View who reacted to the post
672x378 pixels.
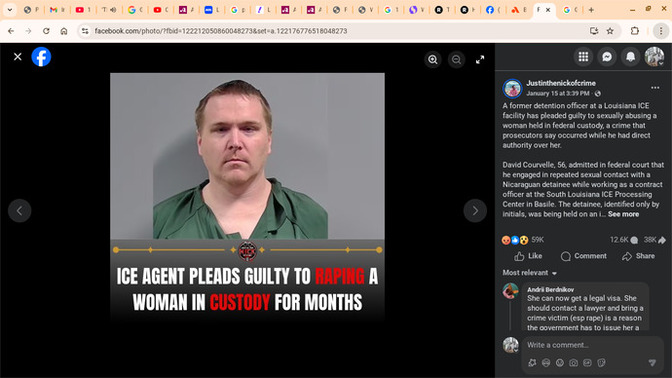point(515,240)
